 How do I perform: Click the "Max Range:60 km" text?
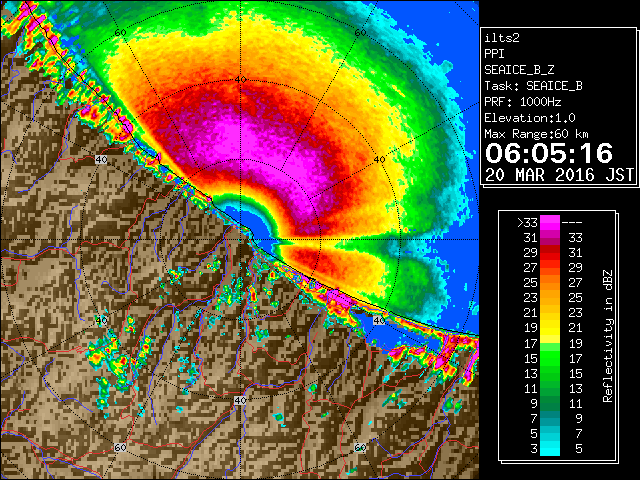point(536,134)
